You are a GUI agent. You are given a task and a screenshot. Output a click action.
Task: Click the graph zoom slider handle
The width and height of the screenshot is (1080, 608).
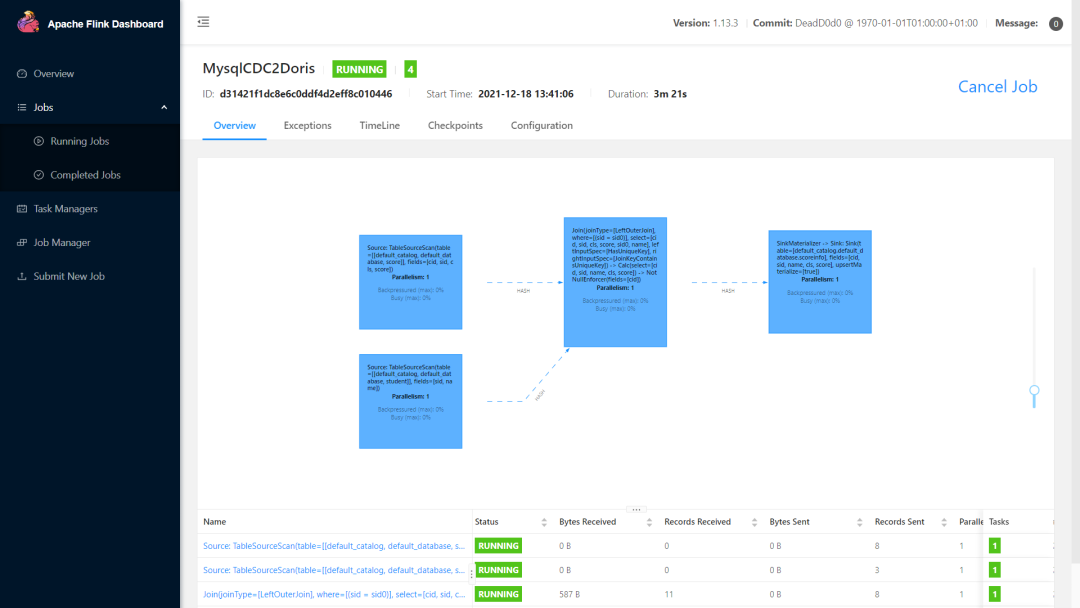[x=1034, y=391]
